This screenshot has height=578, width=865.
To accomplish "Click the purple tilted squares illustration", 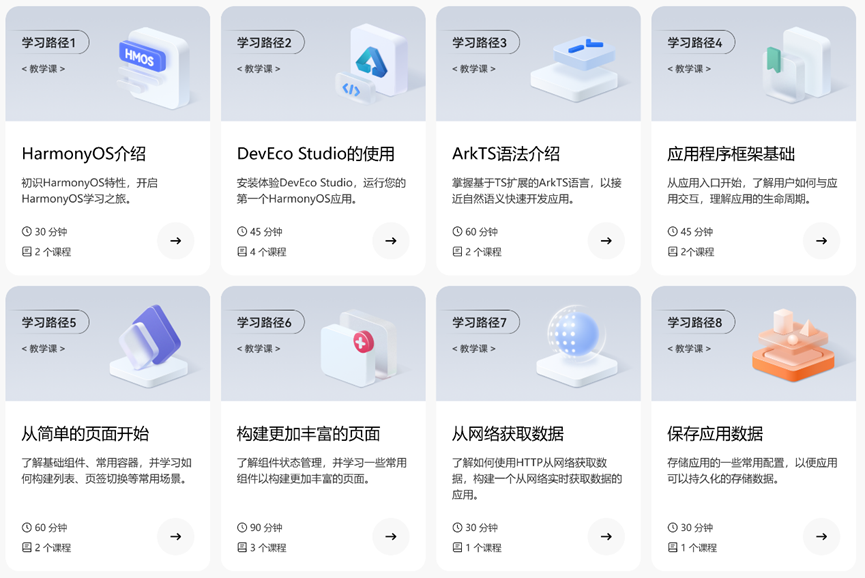I will tap(149, 346).
